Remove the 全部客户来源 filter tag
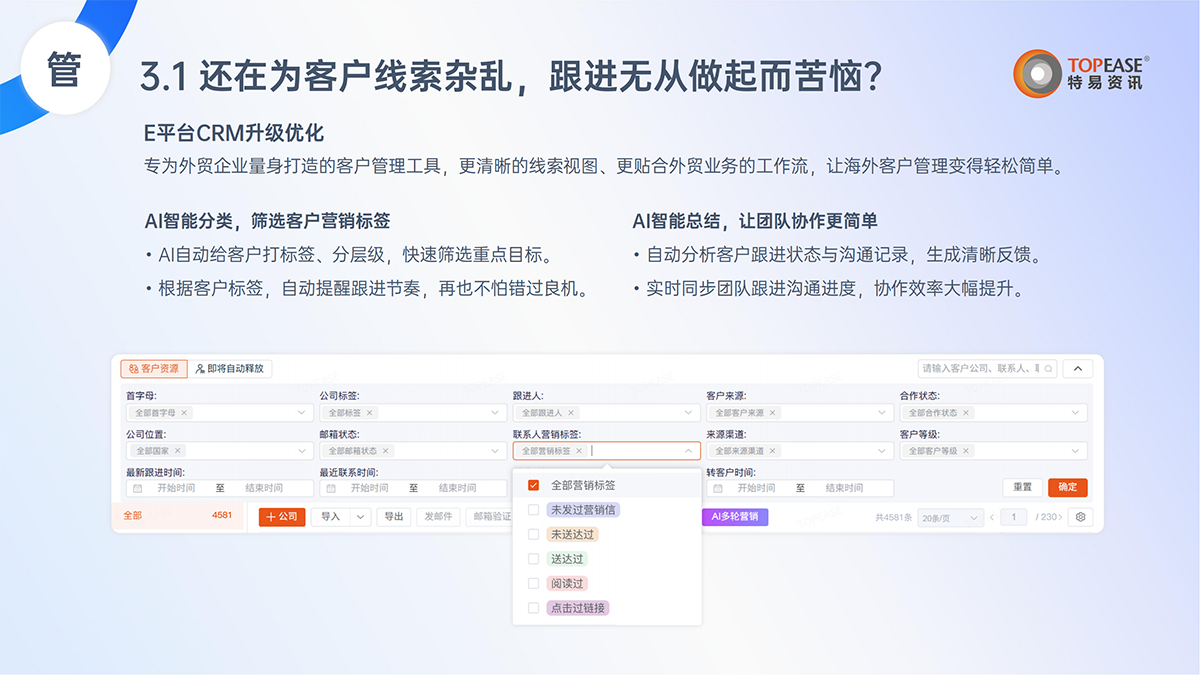The image size is (1200, 675). [x=773, y=413]
